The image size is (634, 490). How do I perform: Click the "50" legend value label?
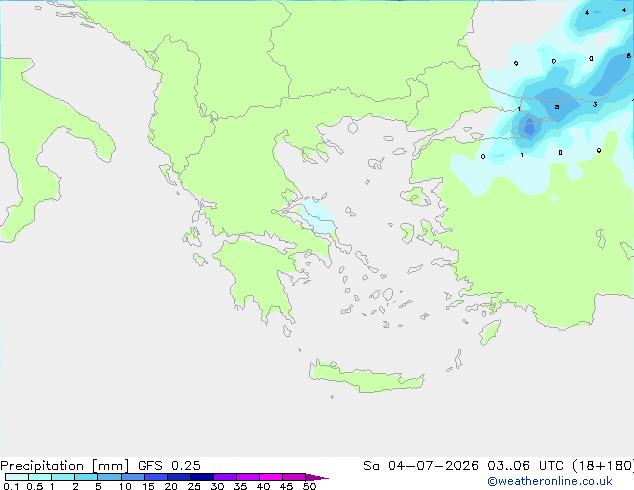309,486
